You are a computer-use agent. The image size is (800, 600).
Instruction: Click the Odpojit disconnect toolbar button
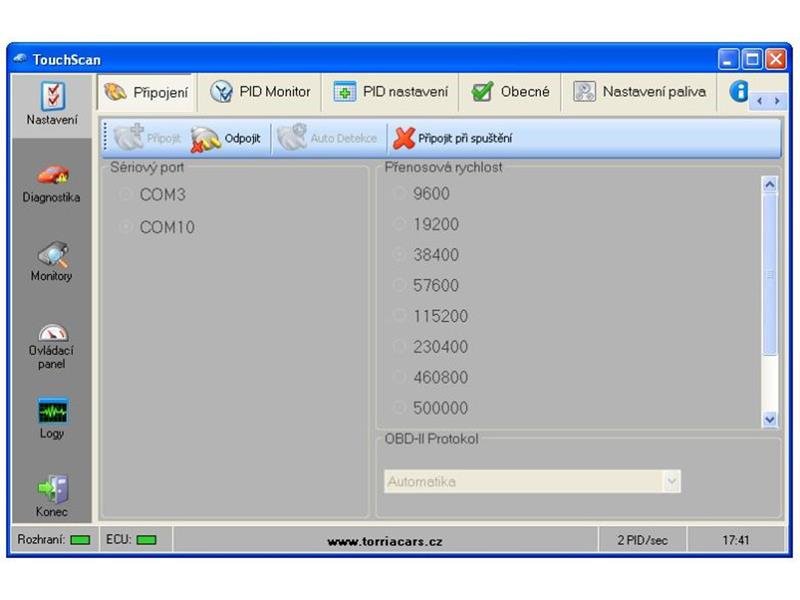click(226, 138)
